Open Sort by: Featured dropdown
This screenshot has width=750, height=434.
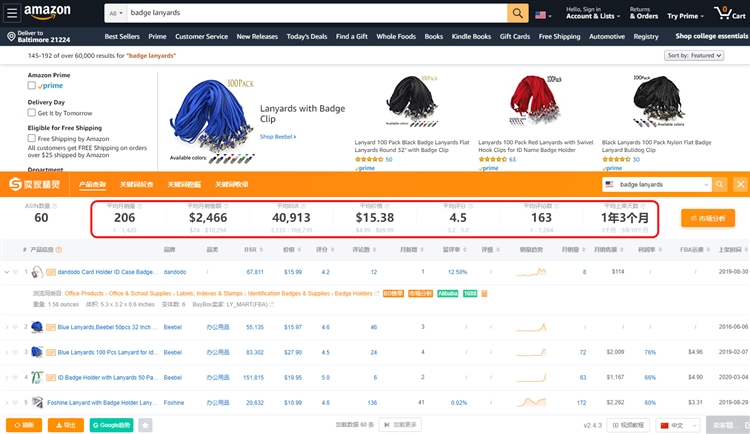[694, 56]
